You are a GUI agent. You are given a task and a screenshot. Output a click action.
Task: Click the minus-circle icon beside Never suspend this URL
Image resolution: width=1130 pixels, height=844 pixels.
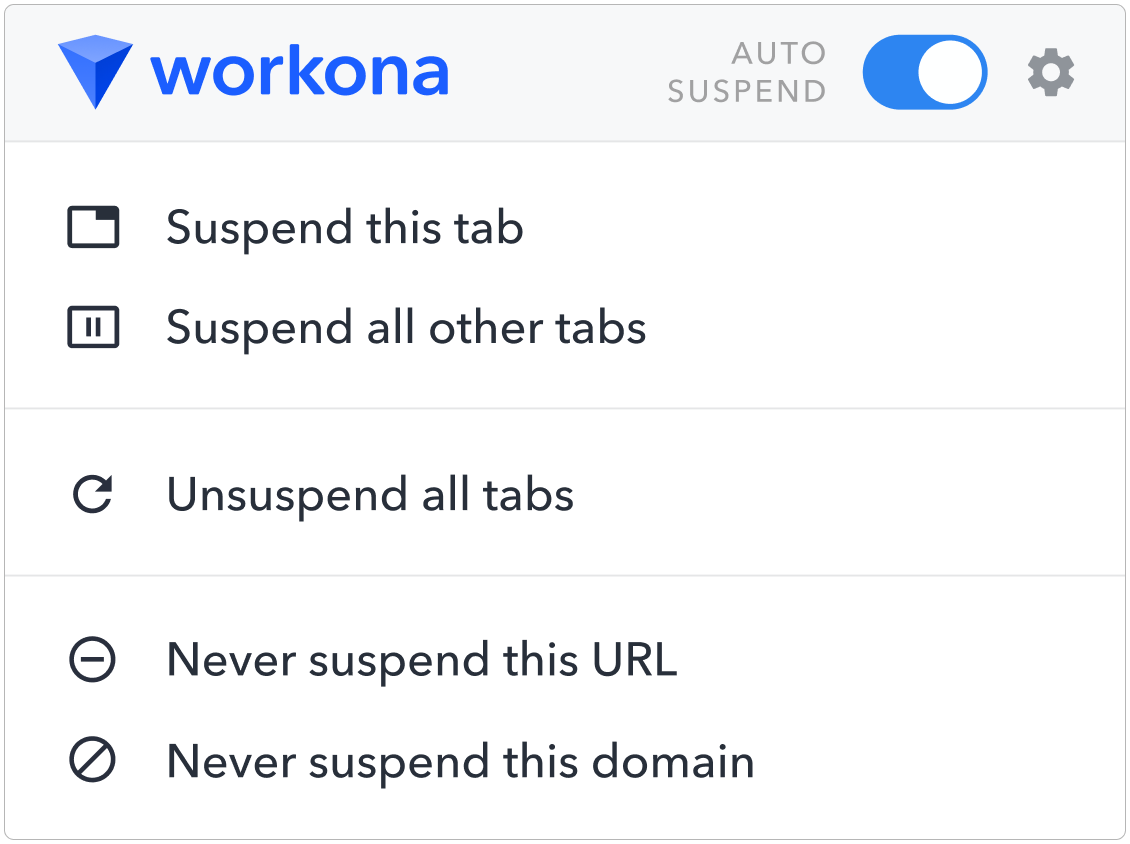pyautogui.click(x=93, y=660)
